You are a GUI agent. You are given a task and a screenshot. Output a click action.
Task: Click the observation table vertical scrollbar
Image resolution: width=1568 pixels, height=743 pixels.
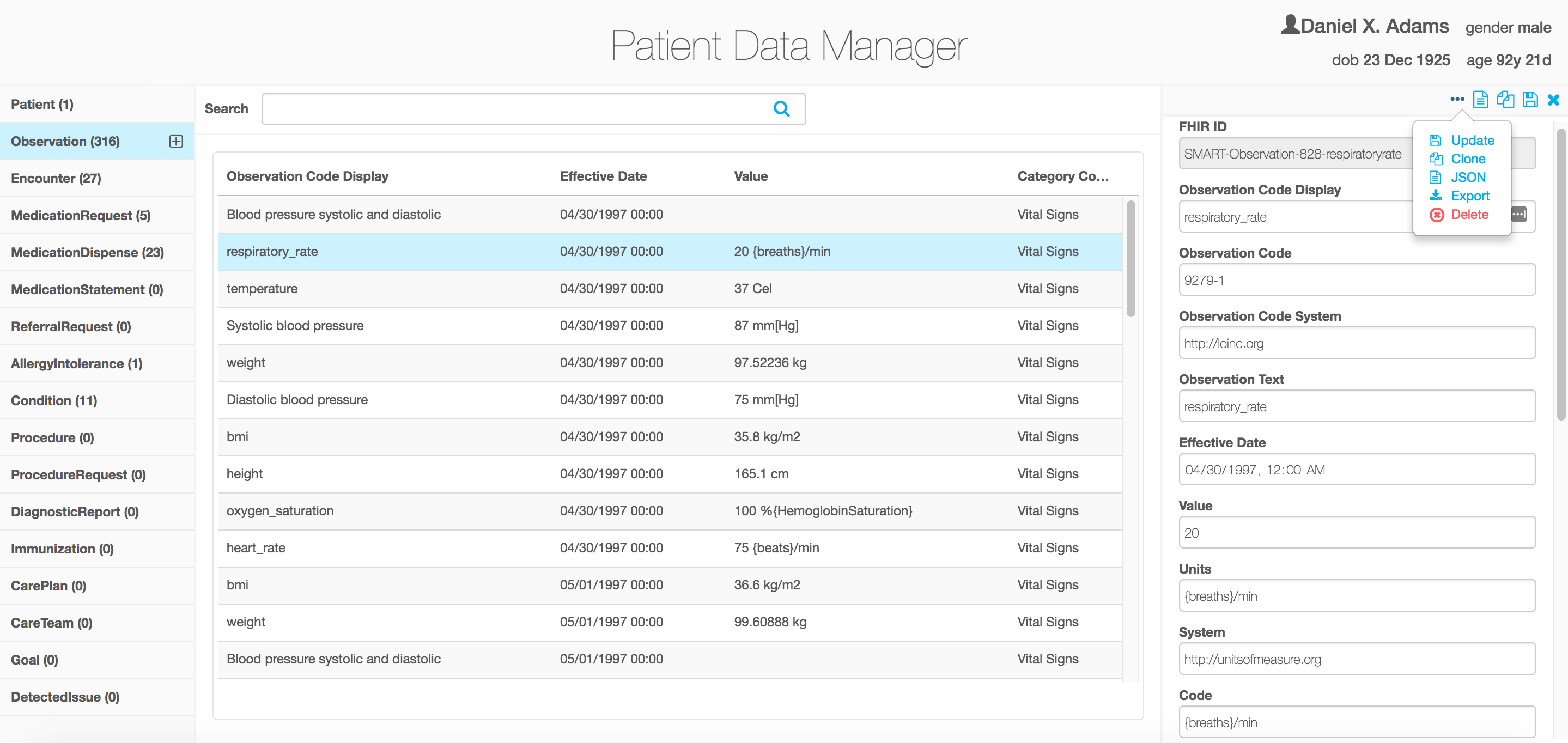1131,258
